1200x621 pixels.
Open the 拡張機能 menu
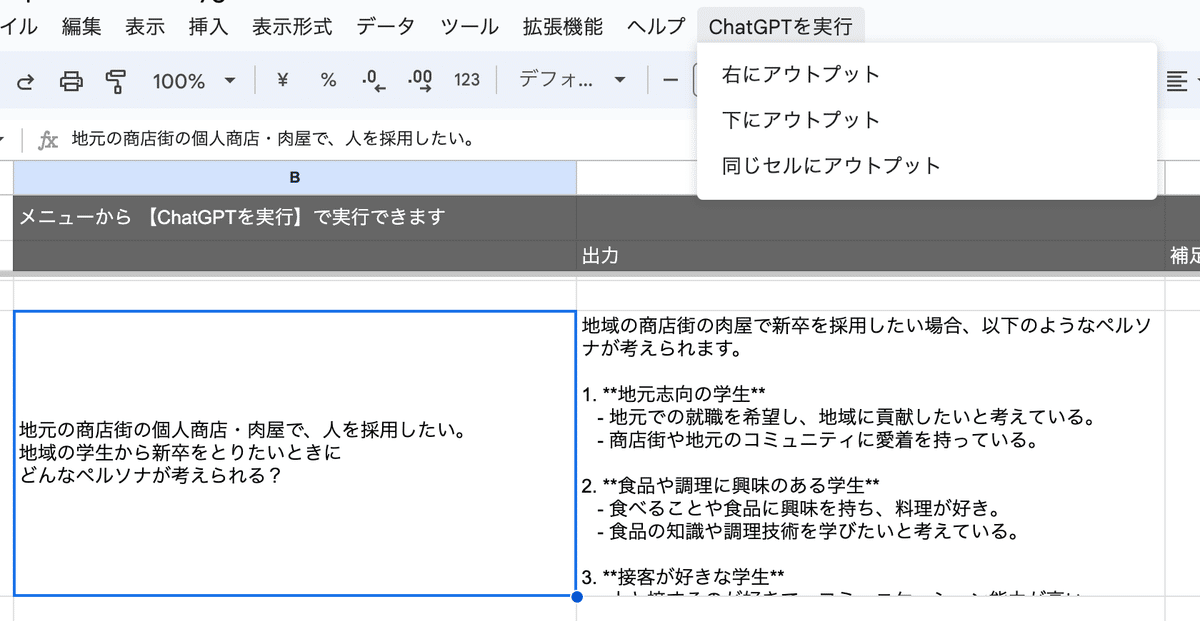(563, 27)
